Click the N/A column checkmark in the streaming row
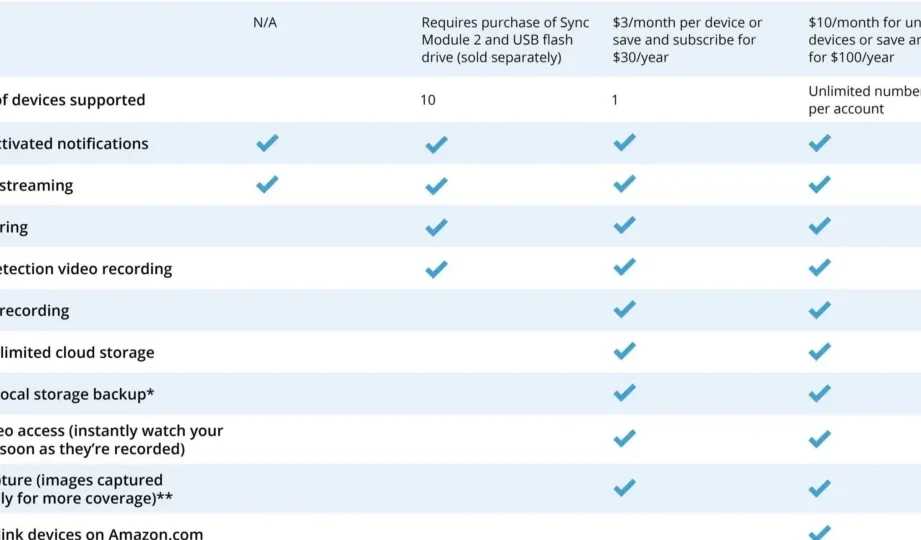This screenshot has height=540, width=921. [x=267, y=184]
